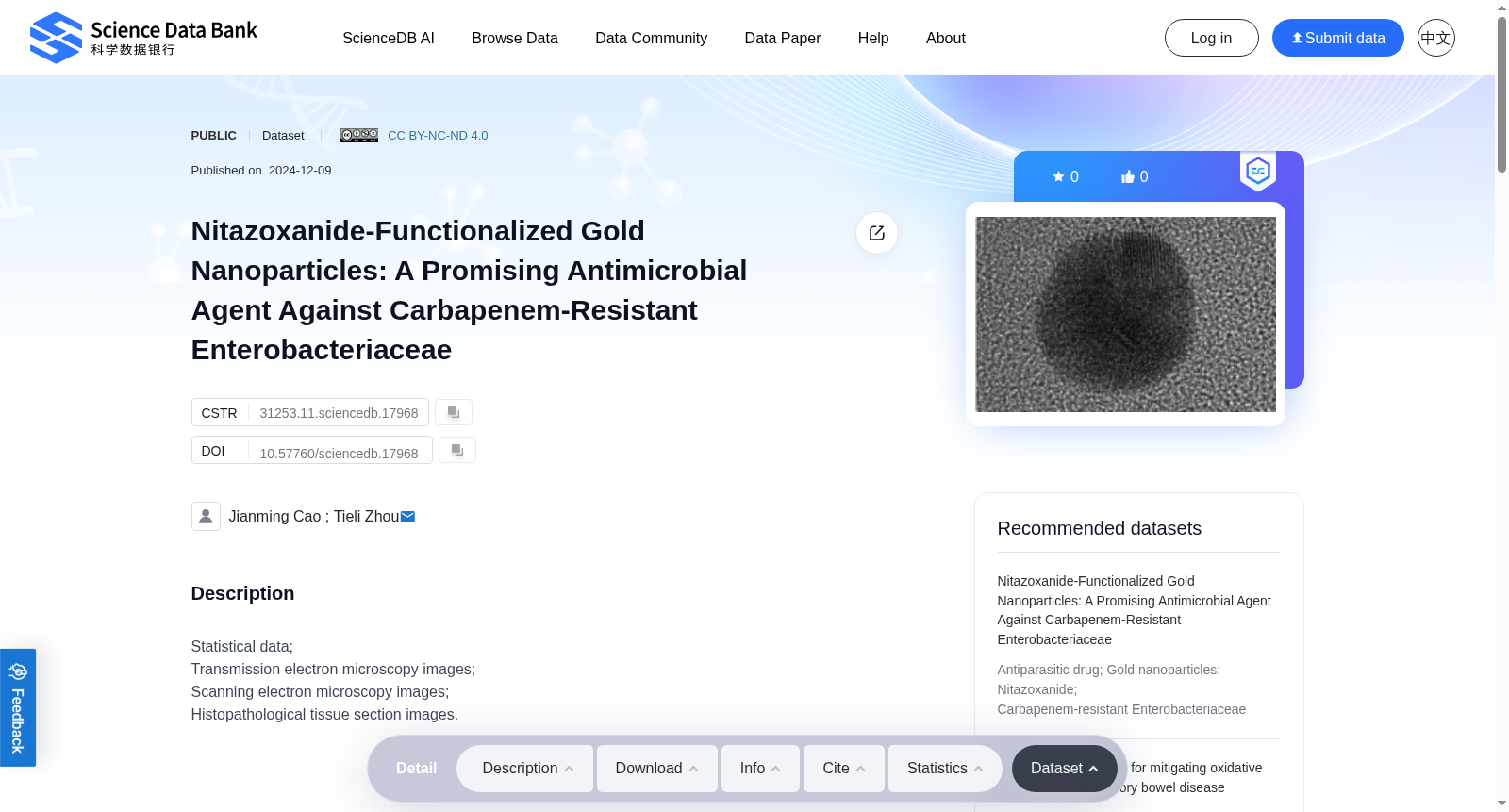Screen dimensions: 1509x812
Task: Open the Feedback side tab
Action: coord(18,707)
